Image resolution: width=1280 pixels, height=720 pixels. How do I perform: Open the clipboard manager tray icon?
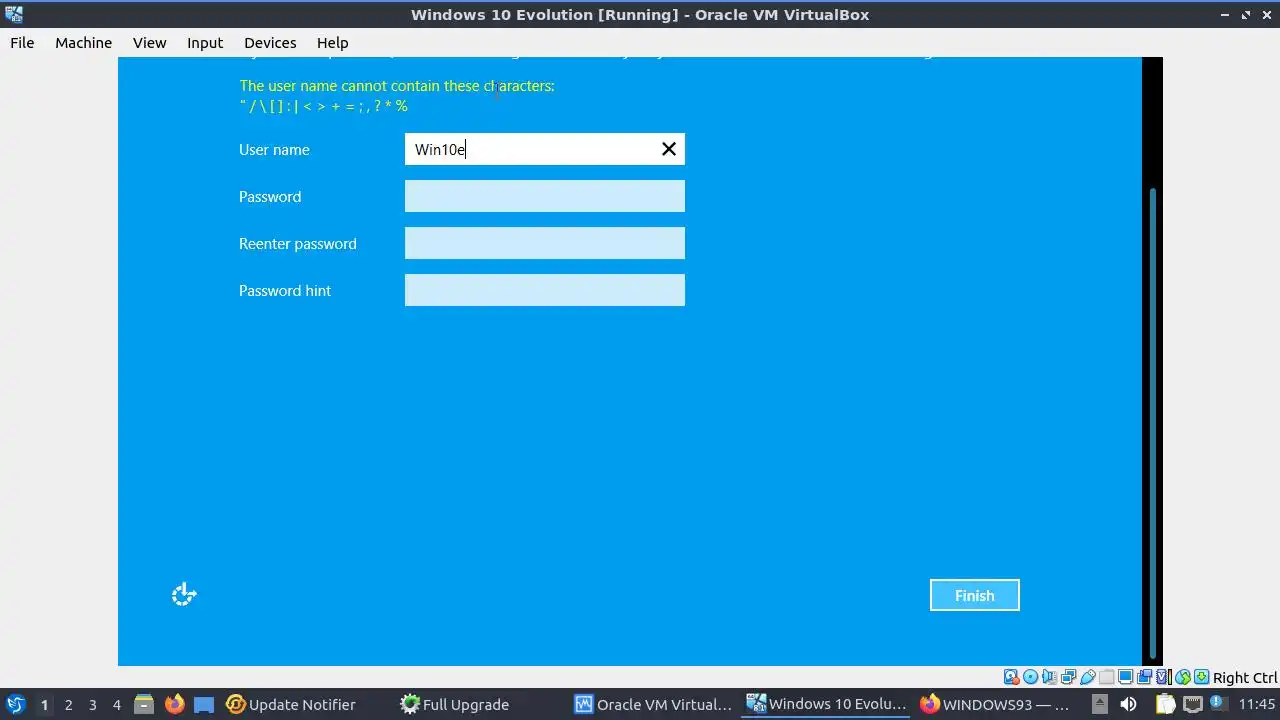click(x=1165, y=704)
